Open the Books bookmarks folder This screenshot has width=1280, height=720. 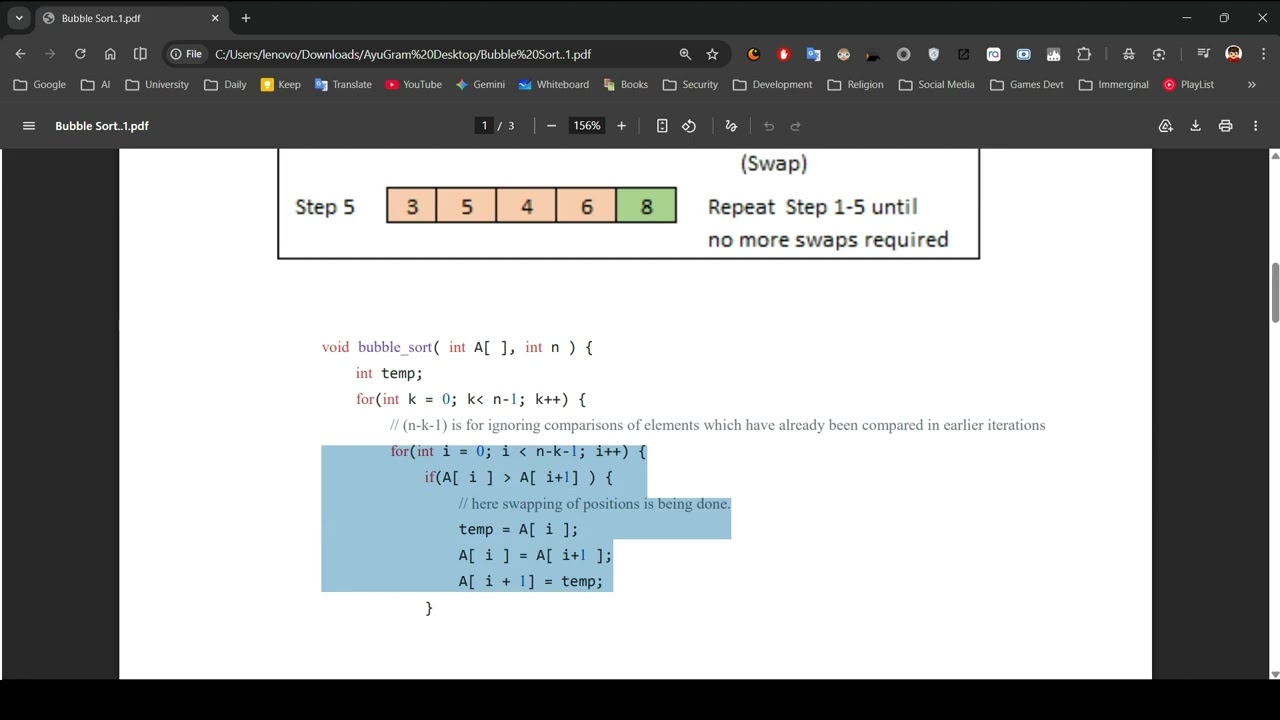click(625, 85)
